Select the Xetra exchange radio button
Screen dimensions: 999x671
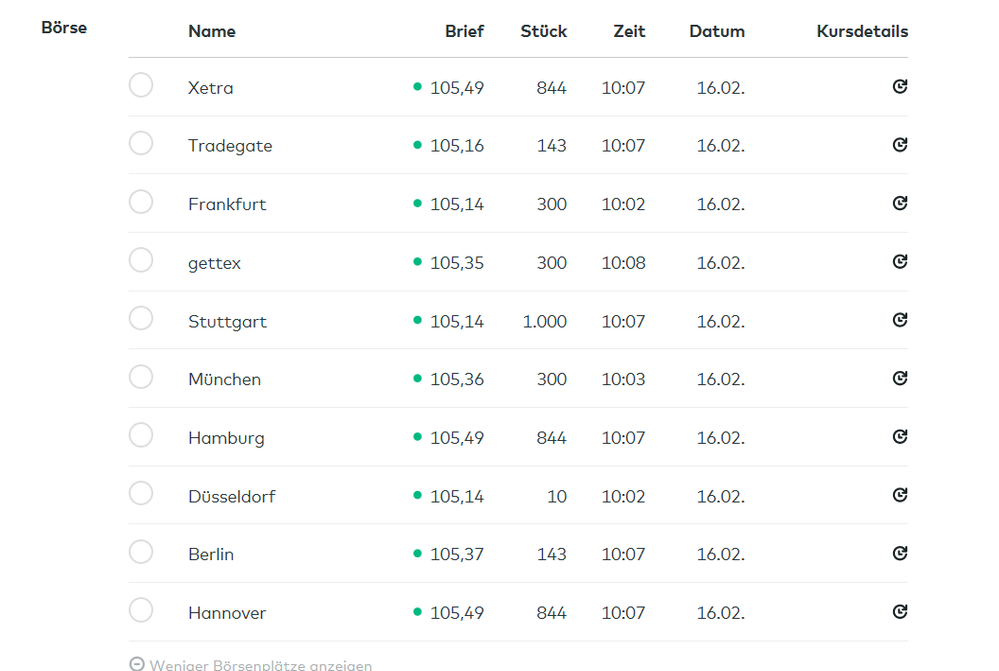coord(141,85)
